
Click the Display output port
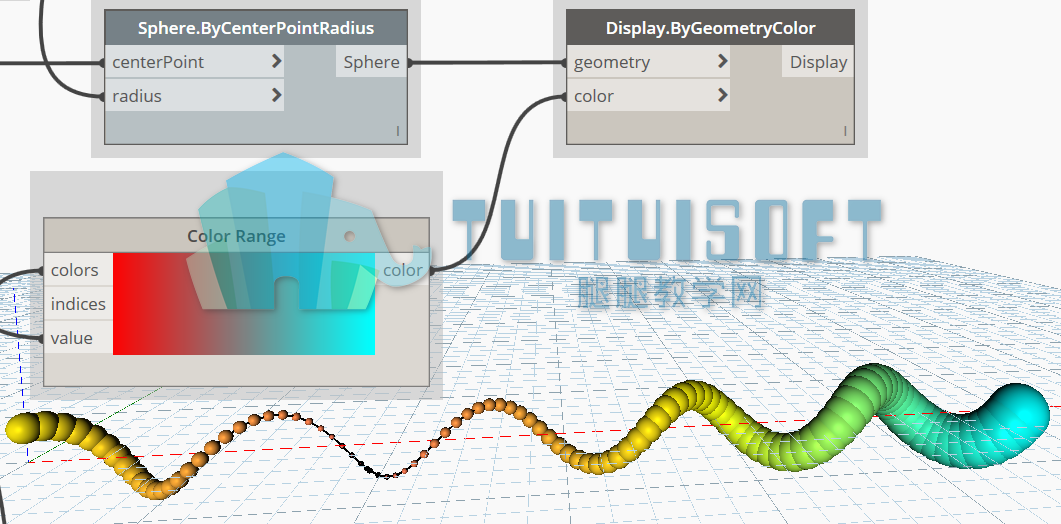[818, 62]
